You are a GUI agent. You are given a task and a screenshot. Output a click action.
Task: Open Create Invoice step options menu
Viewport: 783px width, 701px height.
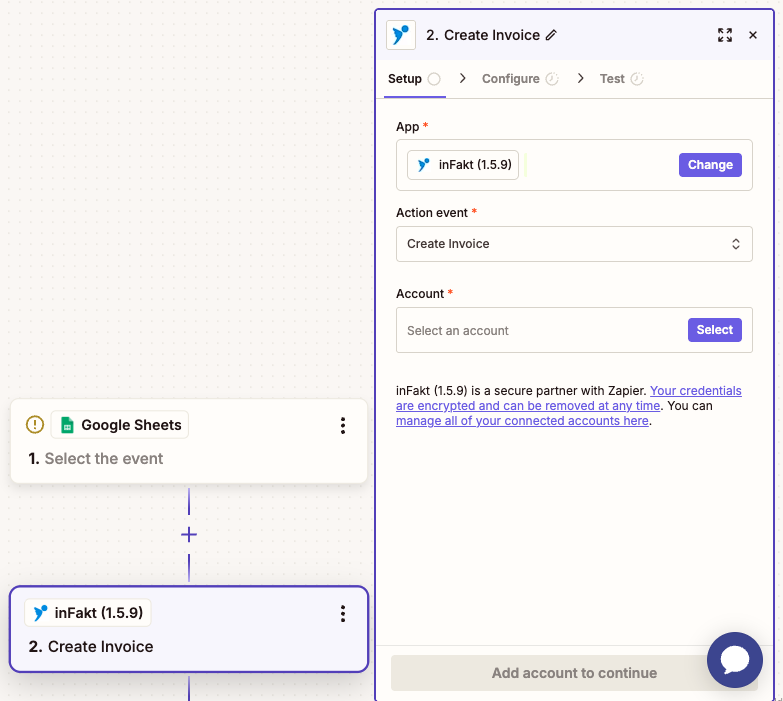tap(343, 614)
